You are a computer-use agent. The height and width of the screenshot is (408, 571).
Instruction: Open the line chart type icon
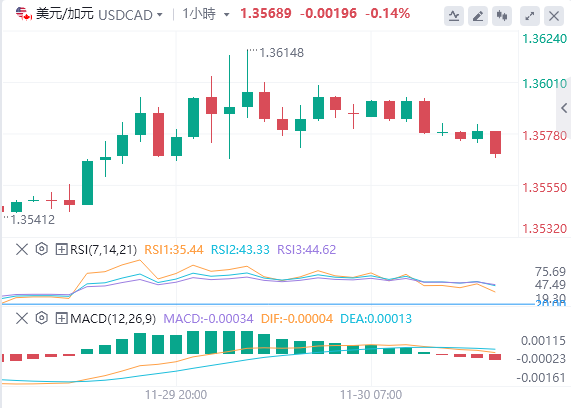point(454,16)
